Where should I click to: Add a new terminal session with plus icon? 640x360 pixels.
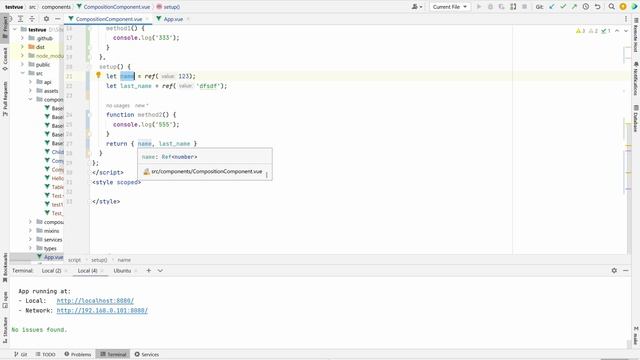149,271
